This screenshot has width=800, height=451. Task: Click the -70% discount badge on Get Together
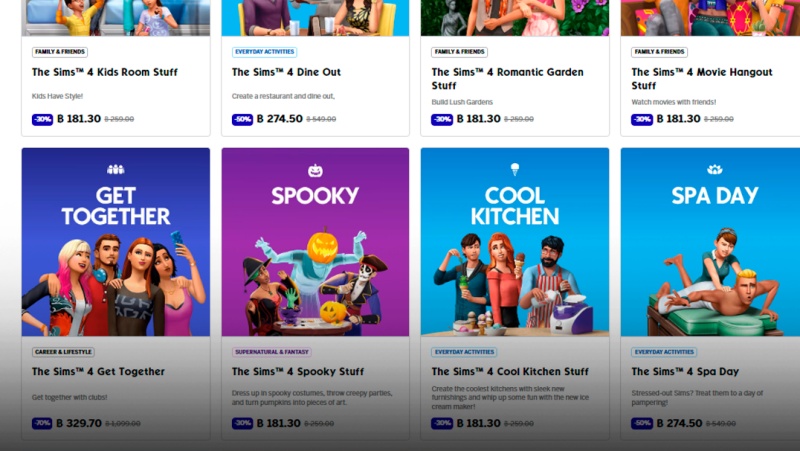pos(42,423)
